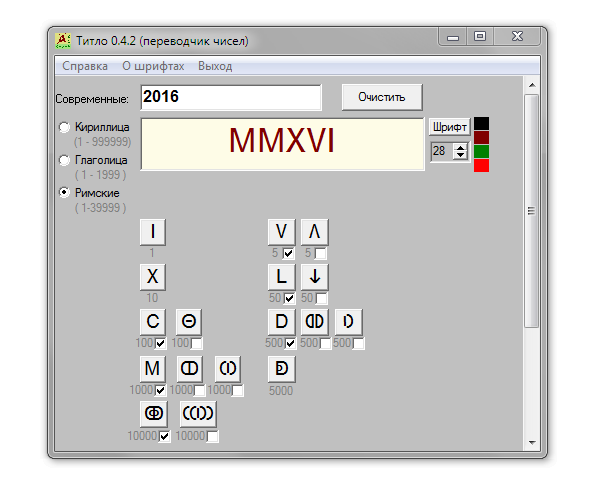The height and width of the screenshot is (486, 600).
Task: Click the vertical scrollbar down arrow
Action: (x=532, y=443)
